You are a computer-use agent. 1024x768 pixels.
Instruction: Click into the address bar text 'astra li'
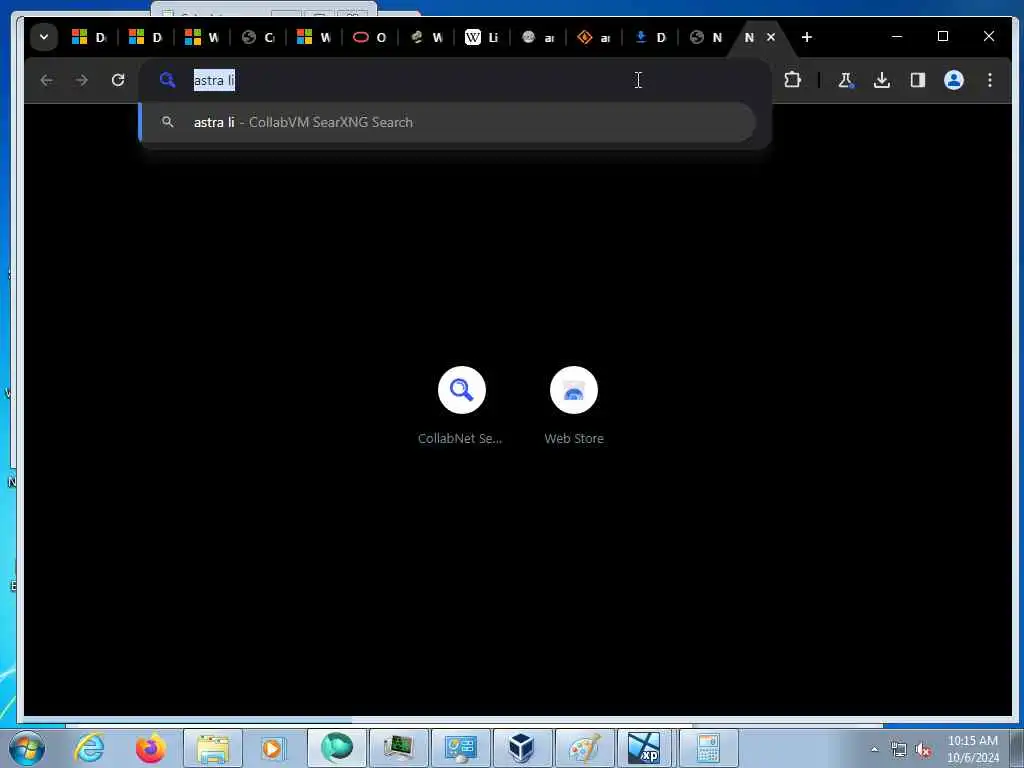[214, 80]
